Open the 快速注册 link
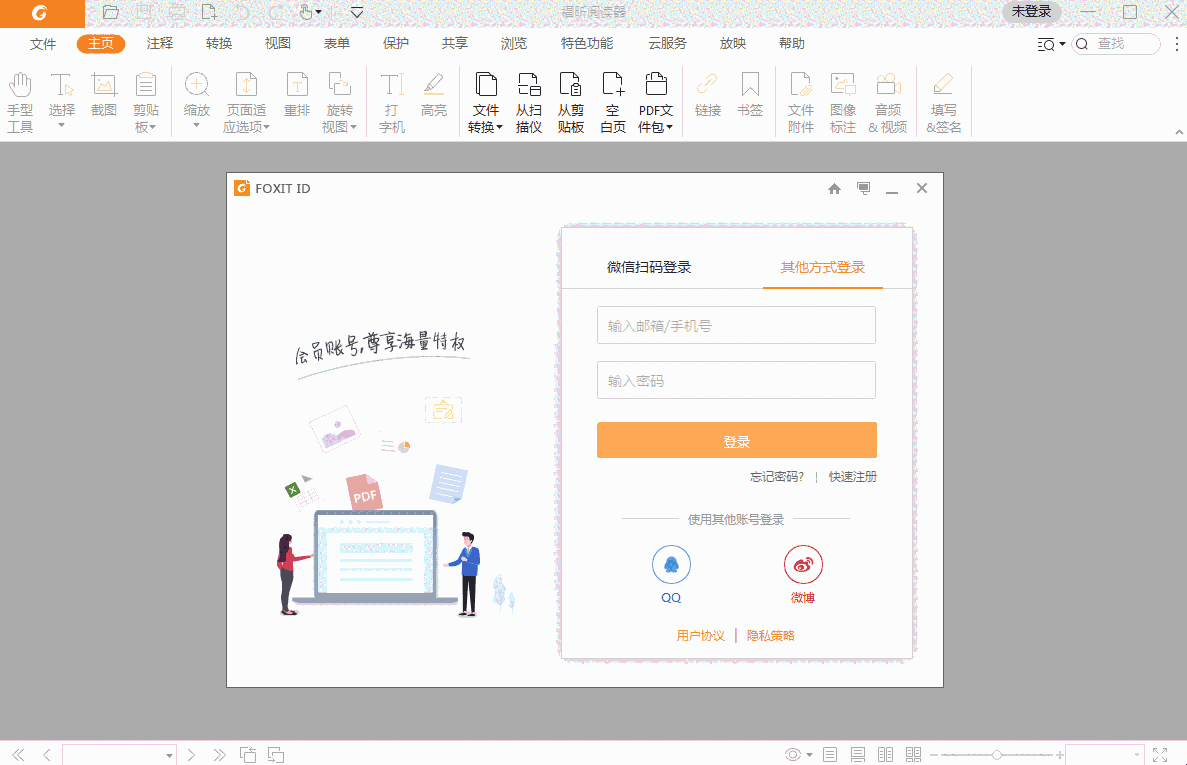1187x765 pixels. pyautogui.click(x=853, y=477)
